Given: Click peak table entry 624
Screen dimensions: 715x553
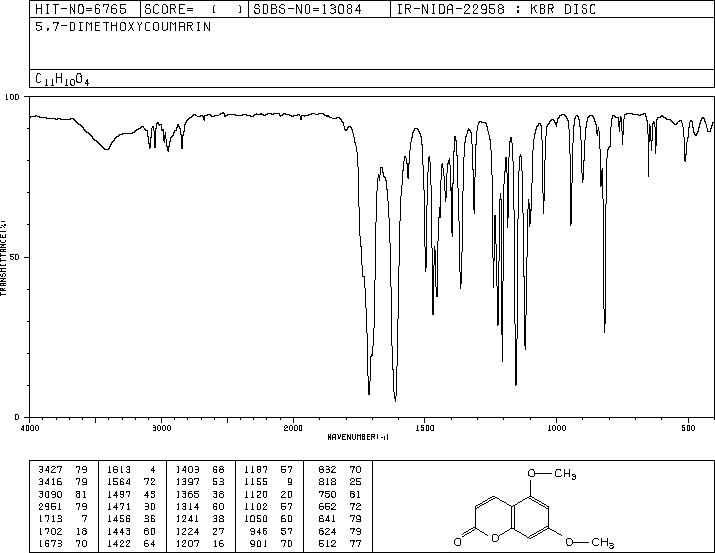Looking at the screenshot, I should coord(327,531).
